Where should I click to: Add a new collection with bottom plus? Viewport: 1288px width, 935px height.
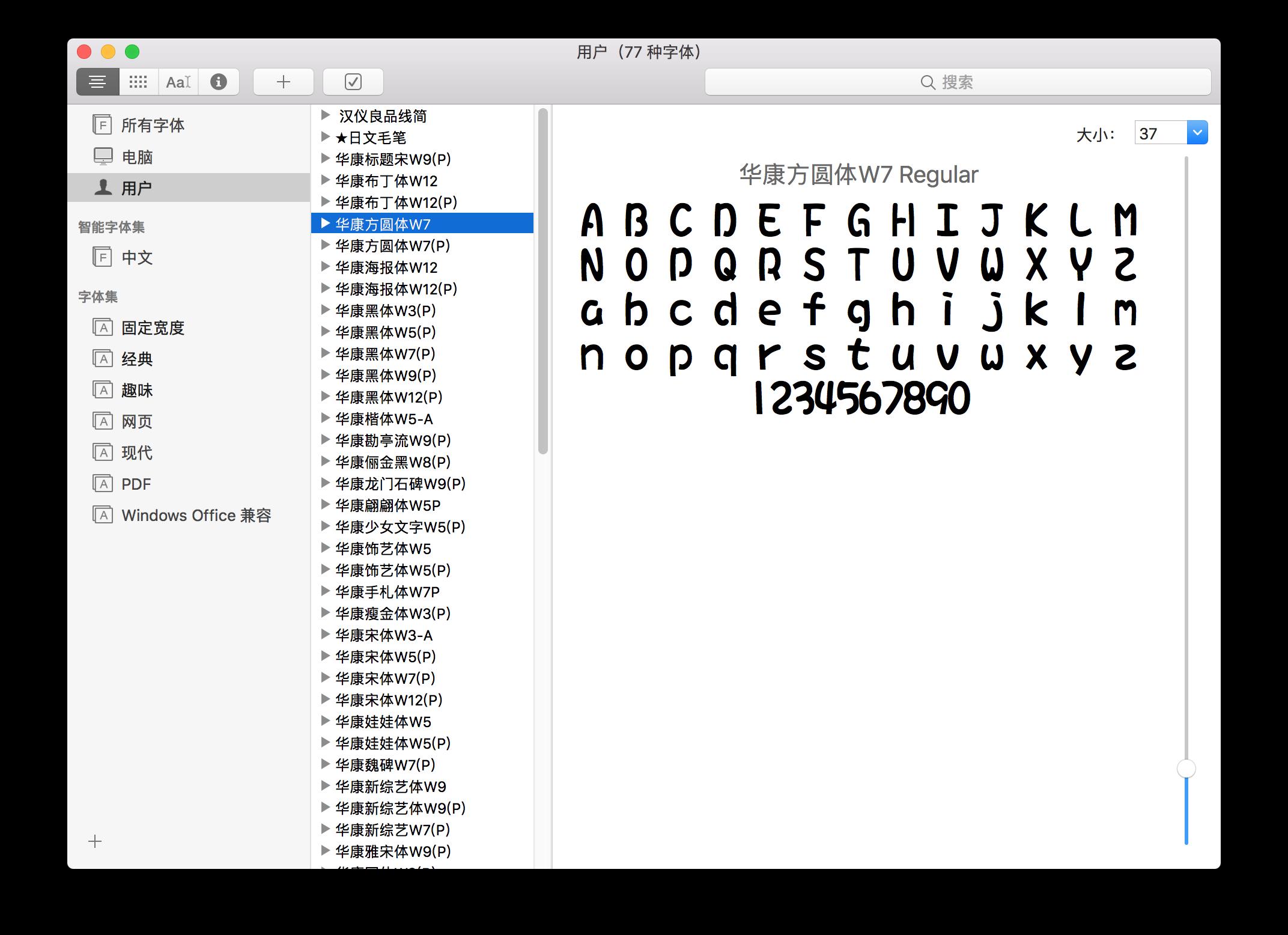pos(95,841)
